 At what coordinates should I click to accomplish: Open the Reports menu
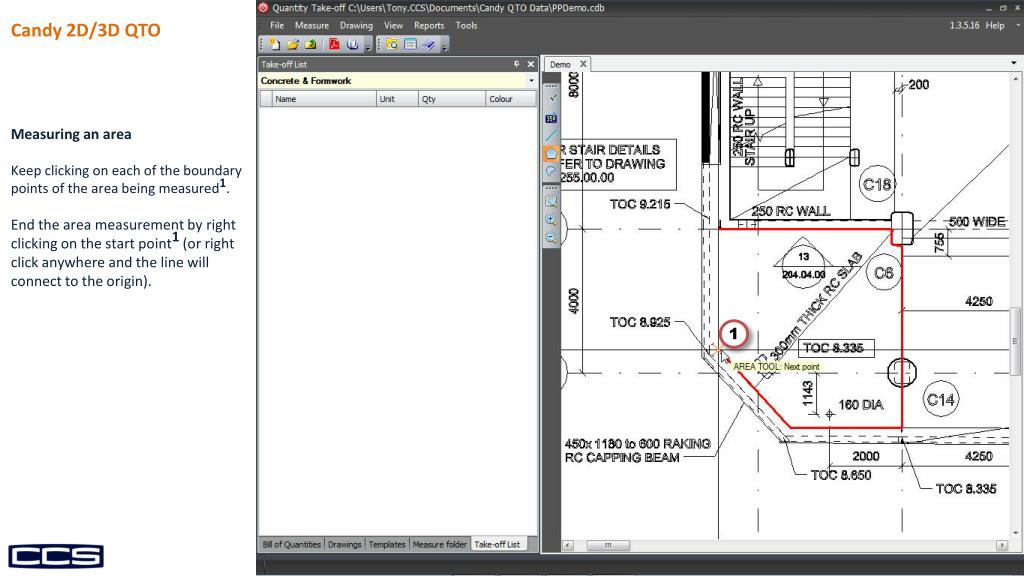pos(429,25)
